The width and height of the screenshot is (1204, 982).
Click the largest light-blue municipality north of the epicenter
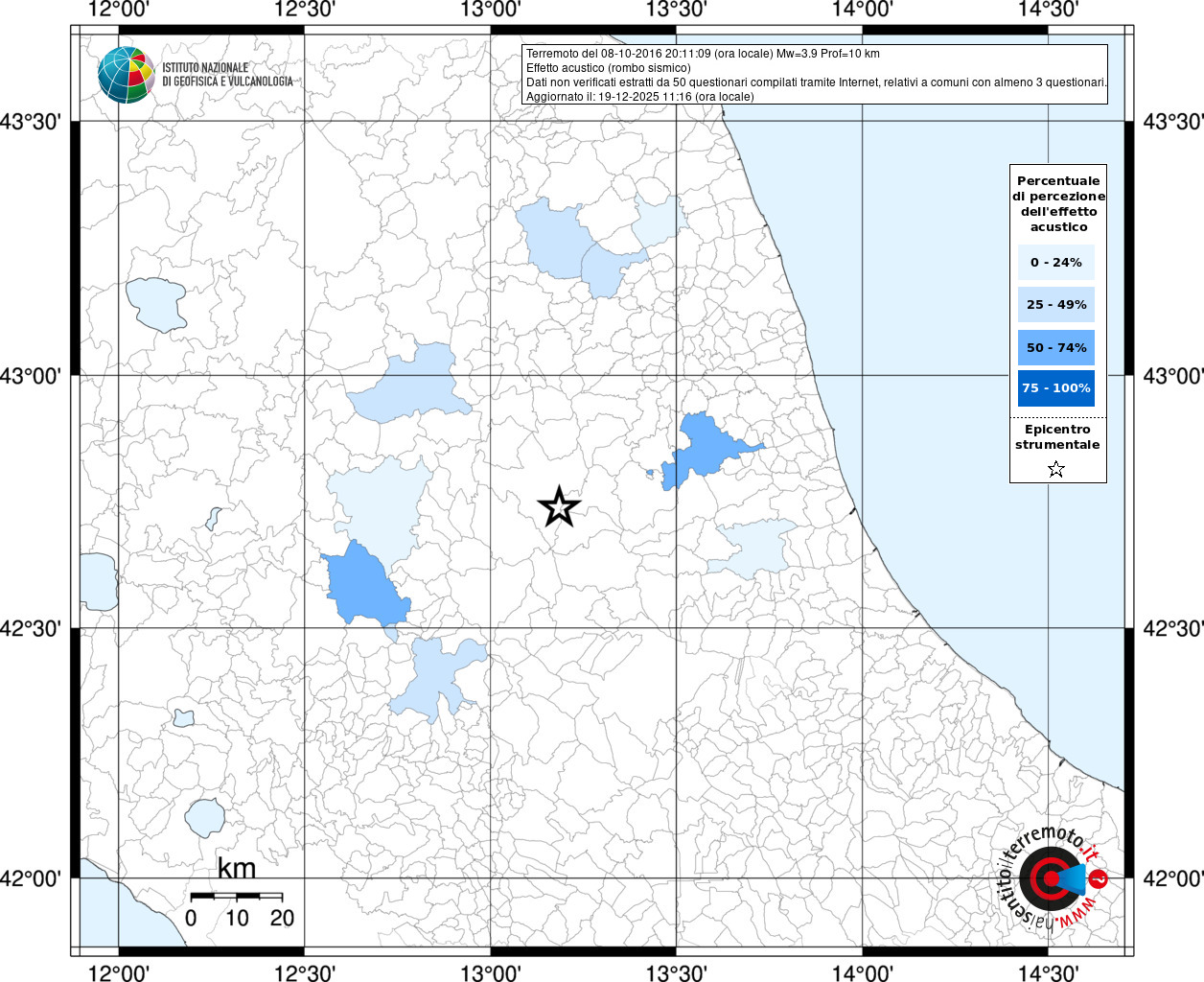(553, 238)
